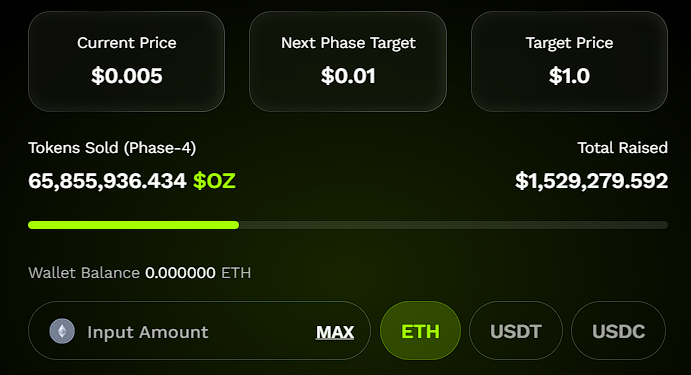Click the $OZ token symbol
Image resolution: width=691 pixels, height=375 pixels.
pyautogui.click(x=215, y=181)
